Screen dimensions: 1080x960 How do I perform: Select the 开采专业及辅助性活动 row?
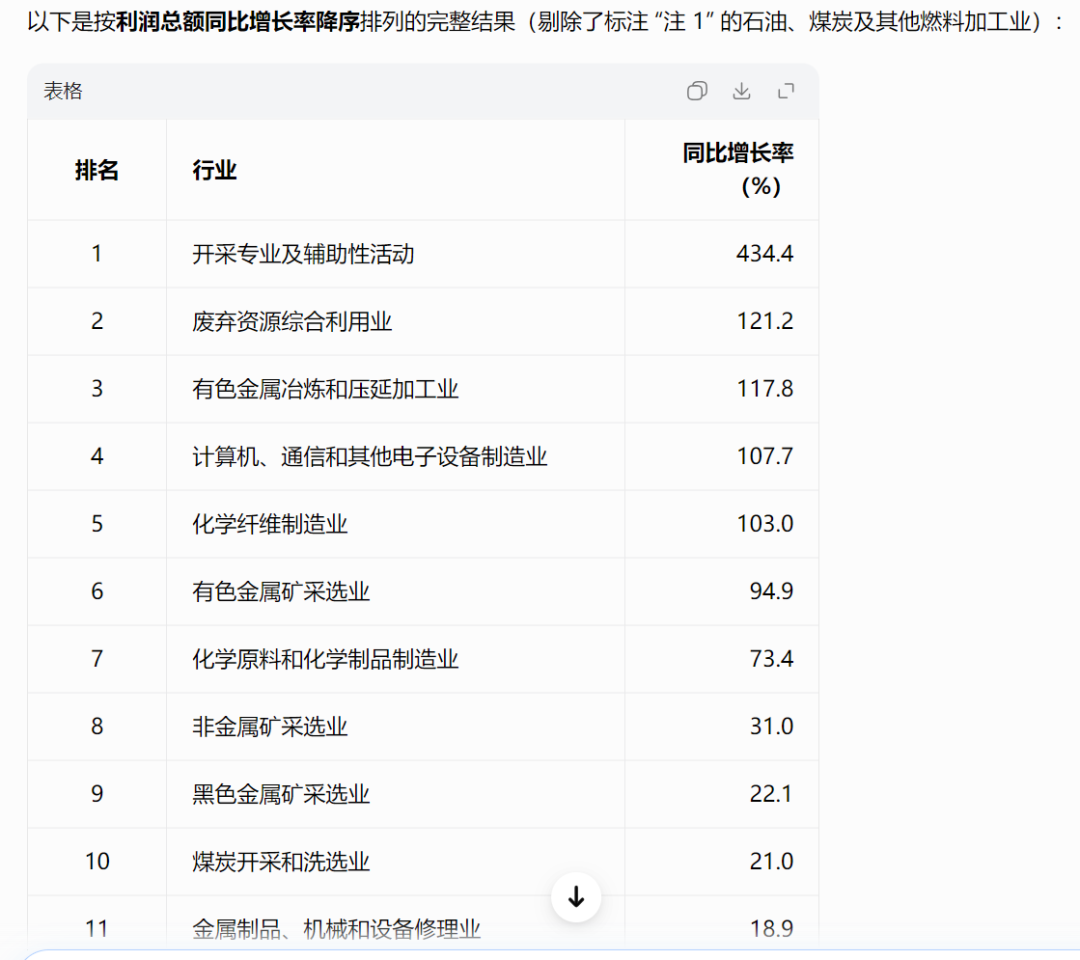click(x=423, y=253)
